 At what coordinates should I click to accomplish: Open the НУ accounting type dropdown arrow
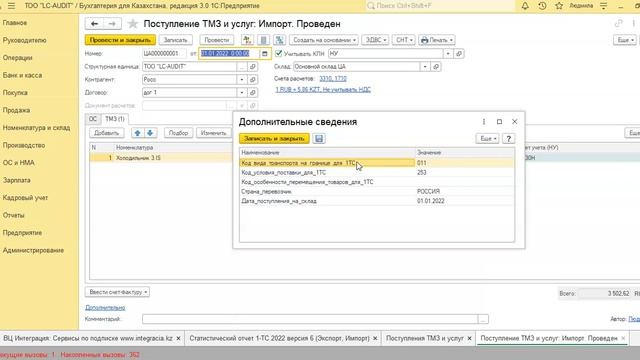[x=448, y=53]
